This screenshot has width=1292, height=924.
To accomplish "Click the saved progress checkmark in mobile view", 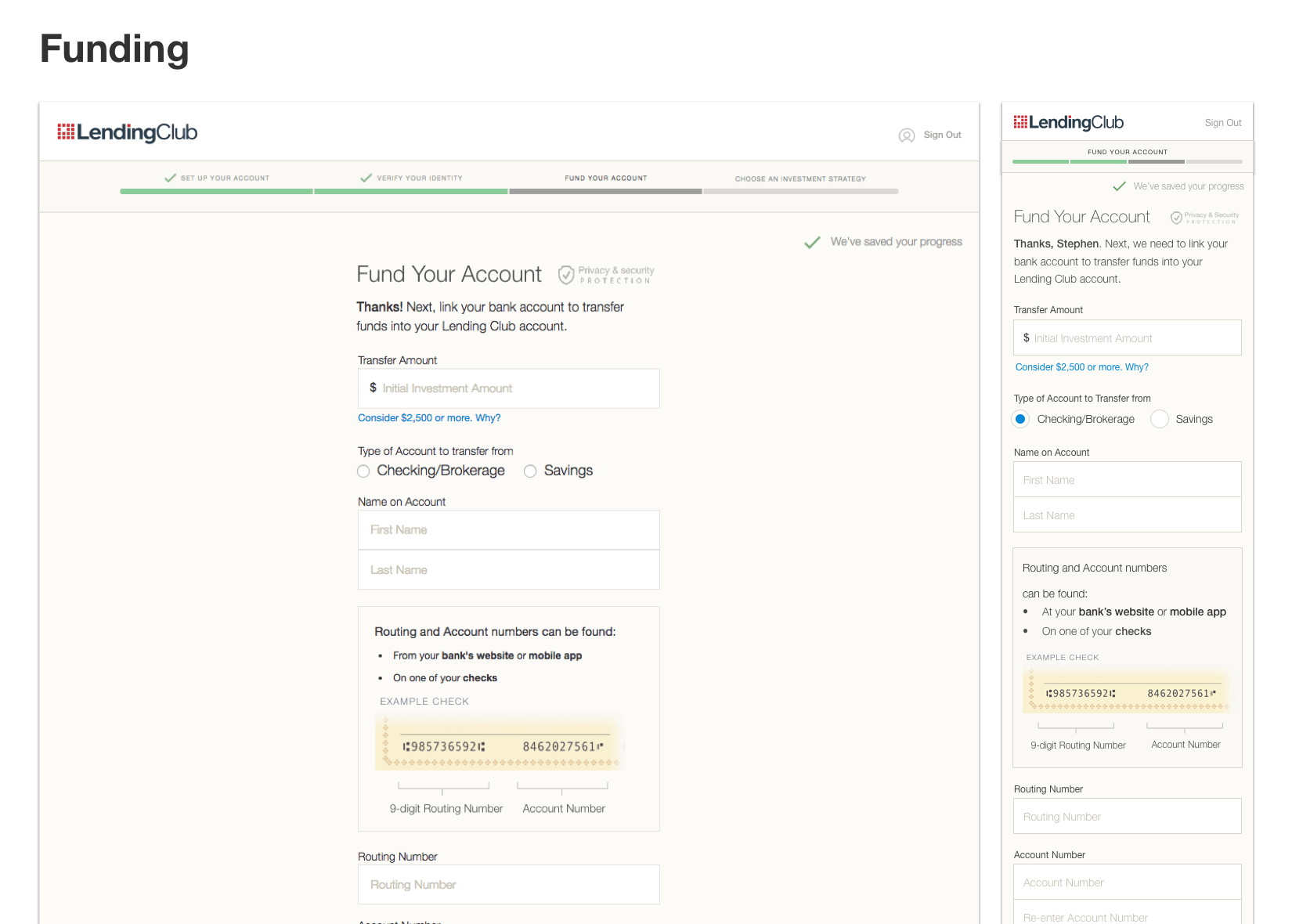I will coord(1120,186).
